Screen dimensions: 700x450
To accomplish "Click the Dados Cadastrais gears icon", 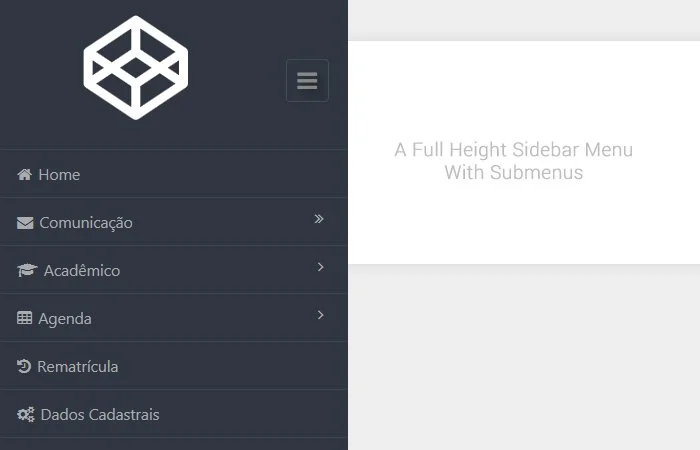I will point(25,414).
